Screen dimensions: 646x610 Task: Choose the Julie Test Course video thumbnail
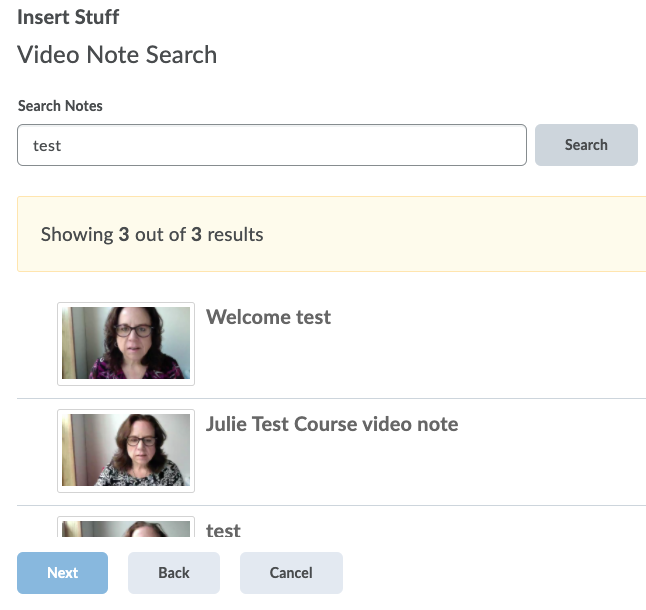(126, 450)
